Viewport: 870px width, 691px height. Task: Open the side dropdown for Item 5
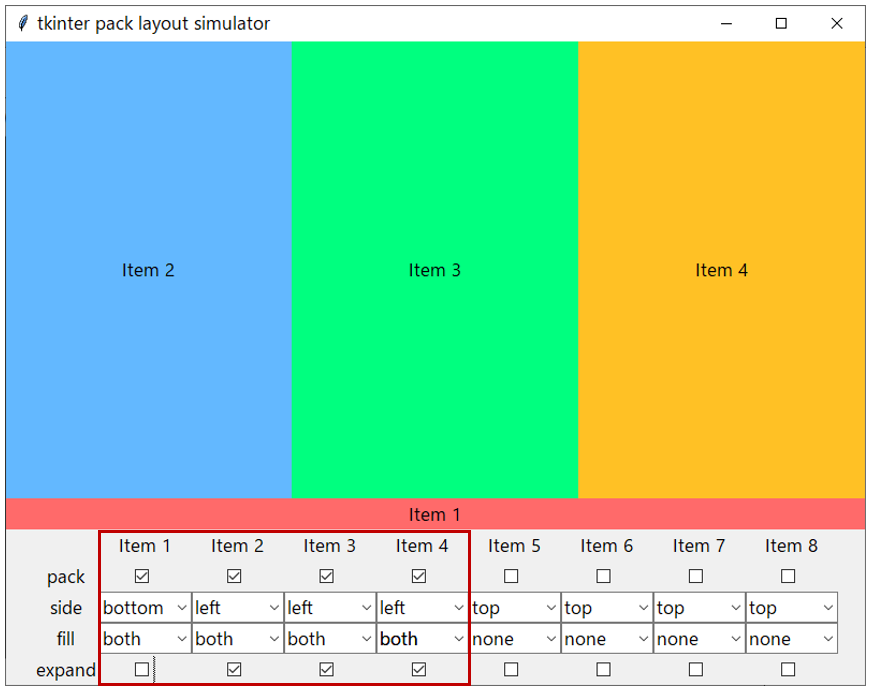[514, 608]
